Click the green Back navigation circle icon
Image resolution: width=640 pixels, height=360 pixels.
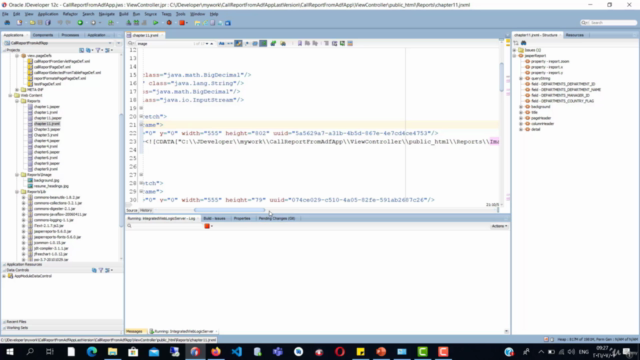(80, 23)
